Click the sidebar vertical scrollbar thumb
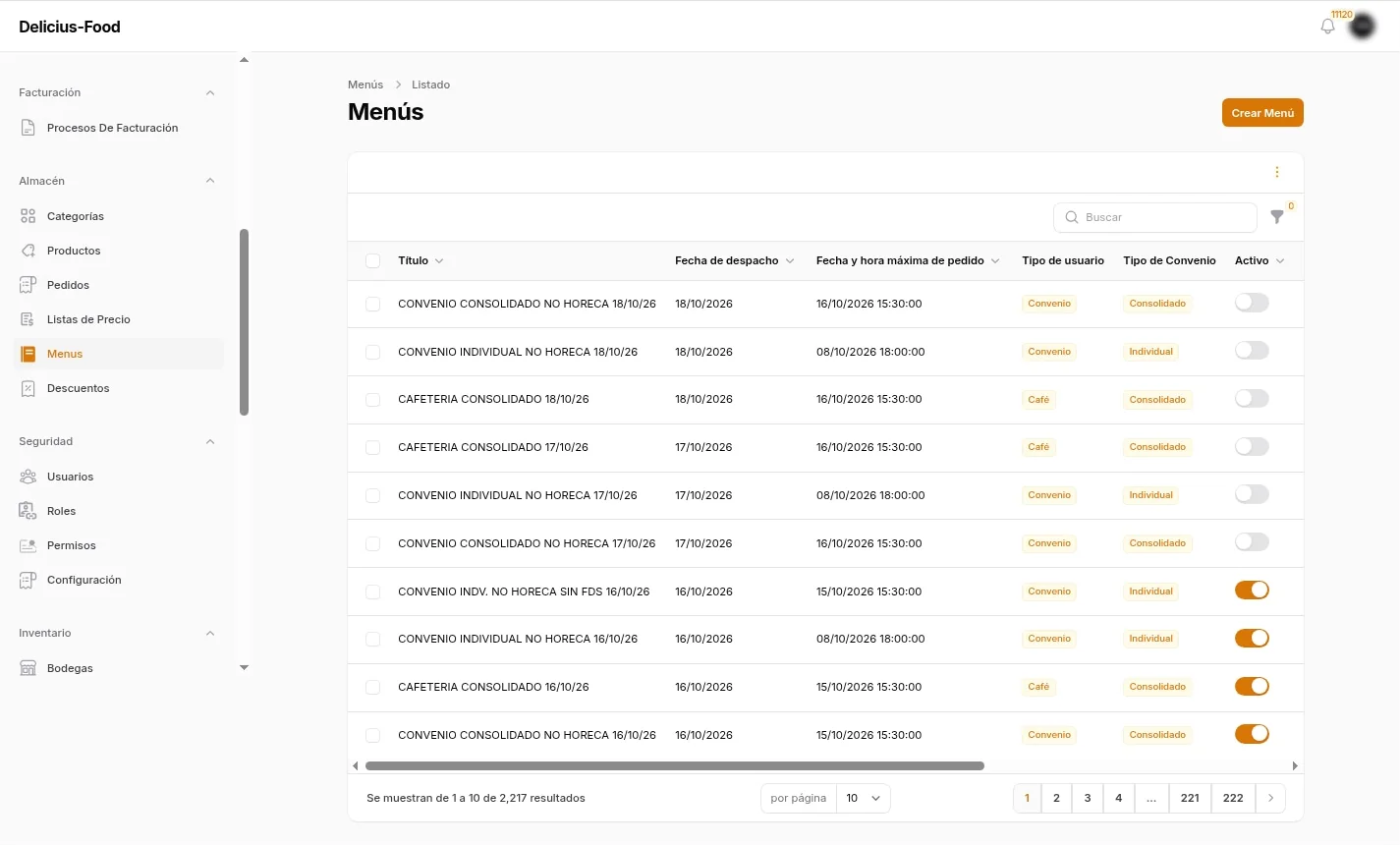This screenshot has width=1400, height=845. [x=244, y=322]
